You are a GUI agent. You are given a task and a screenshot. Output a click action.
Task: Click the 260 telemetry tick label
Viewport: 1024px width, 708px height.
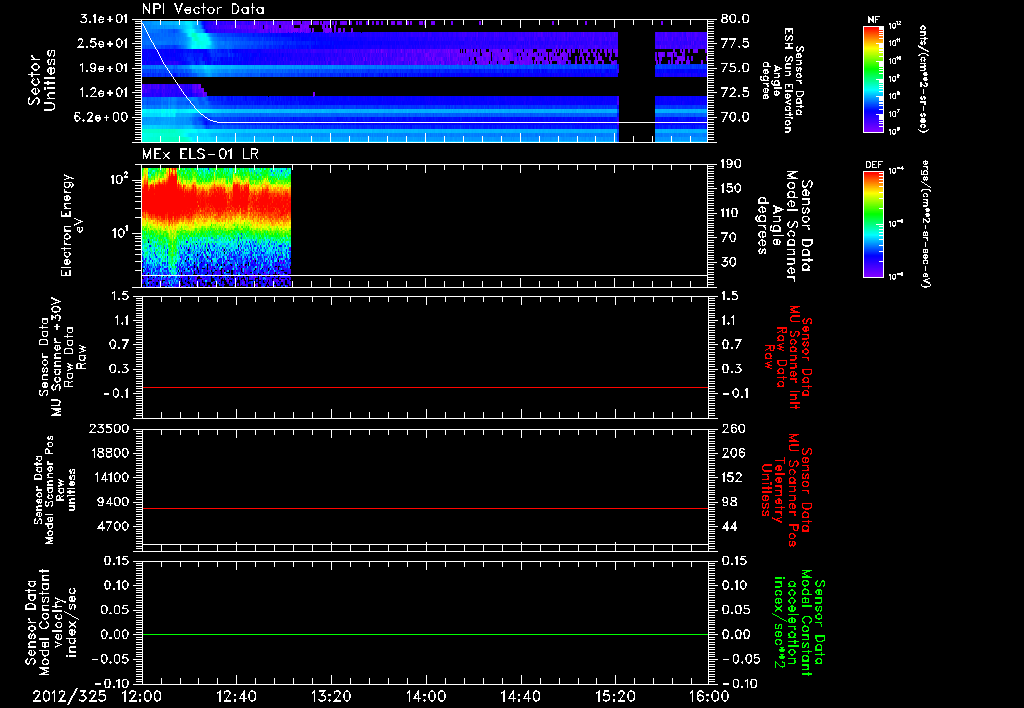tap(731, 428)
